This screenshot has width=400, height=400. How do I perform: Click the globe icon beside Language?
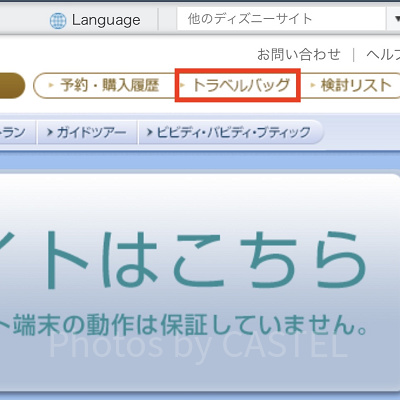pyautogui.click(x=58, y=21)
